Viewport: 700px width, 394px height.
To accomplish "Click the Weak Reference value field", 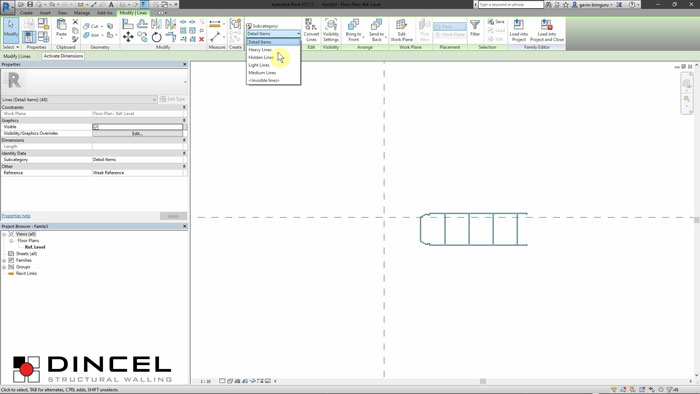I will [138, 173].
